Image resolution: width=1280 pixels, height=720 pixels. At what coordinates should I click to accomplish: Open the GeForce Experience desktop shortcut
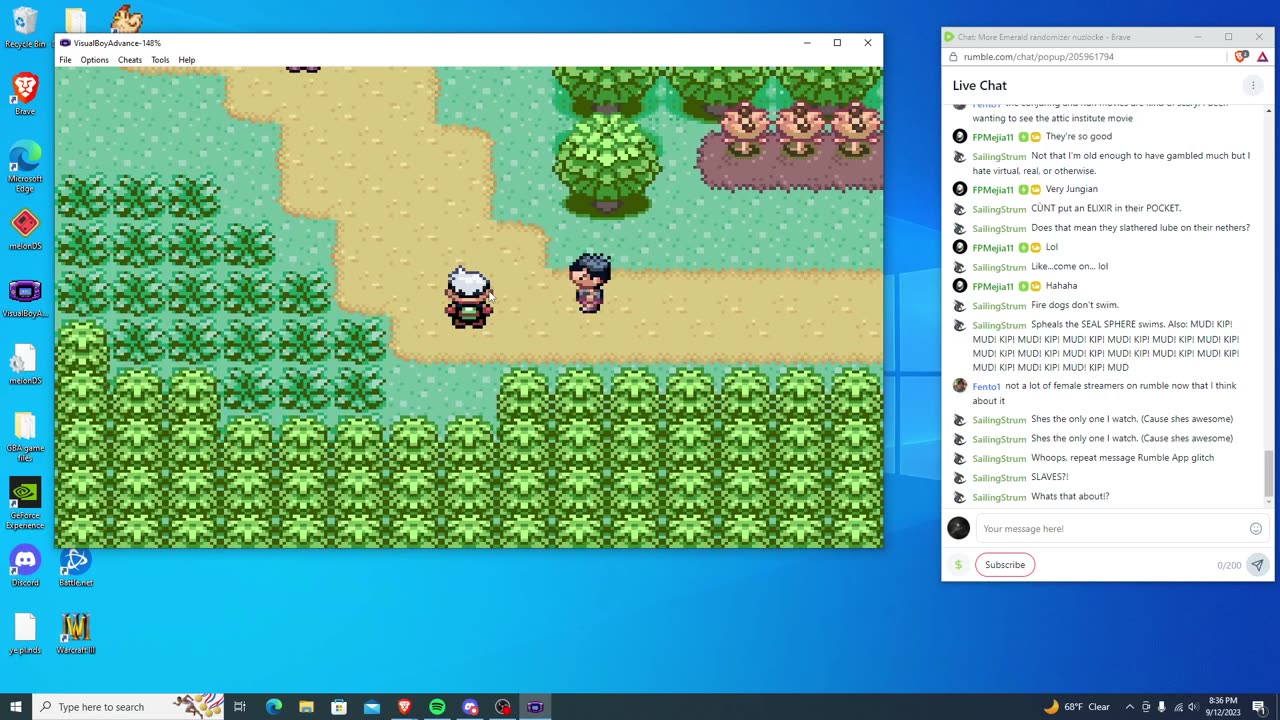point(25,504)
